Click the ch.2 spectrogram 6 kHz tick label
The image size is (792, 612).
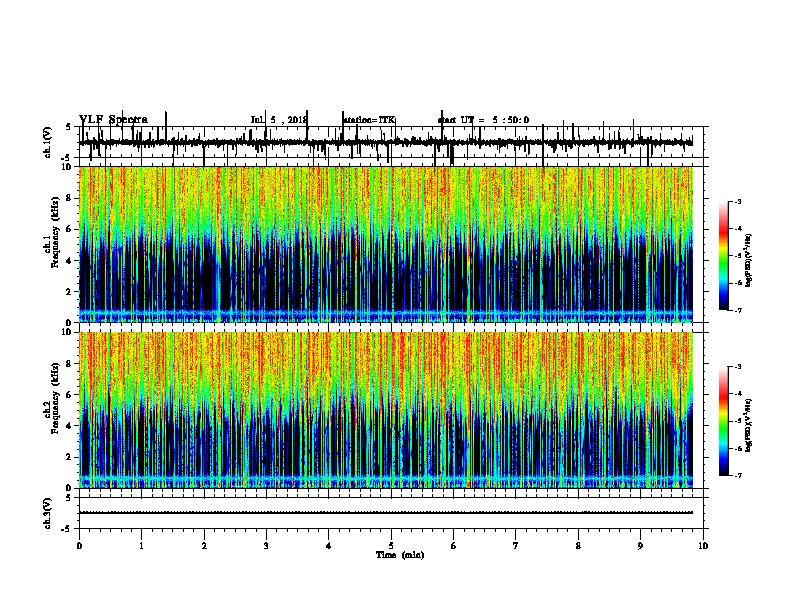69,395
